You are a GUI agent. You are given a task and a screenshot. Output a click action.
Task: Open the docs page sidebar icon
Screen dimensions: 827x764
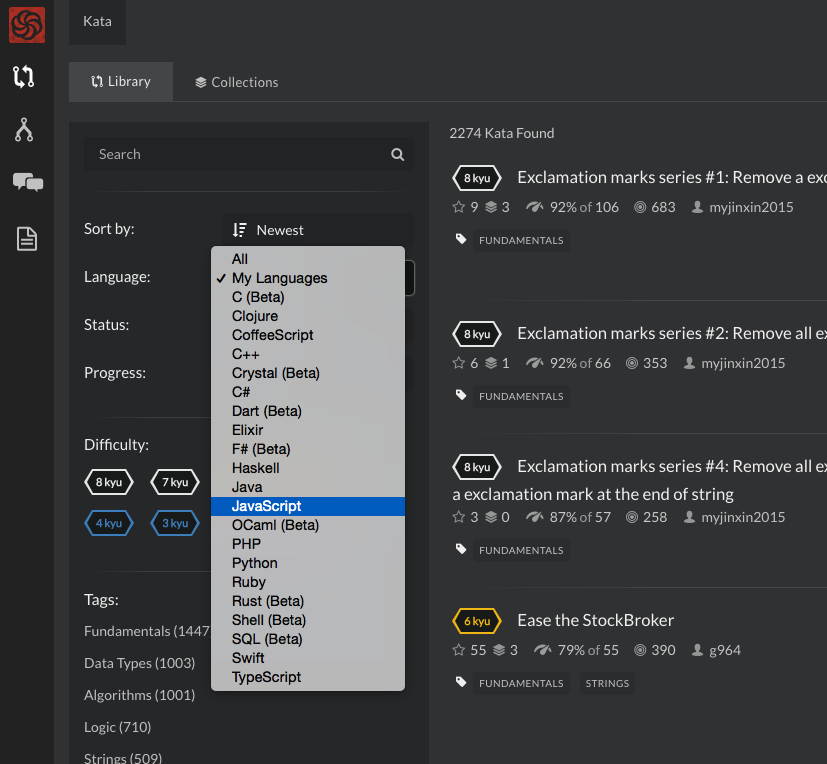click(26, 238)
